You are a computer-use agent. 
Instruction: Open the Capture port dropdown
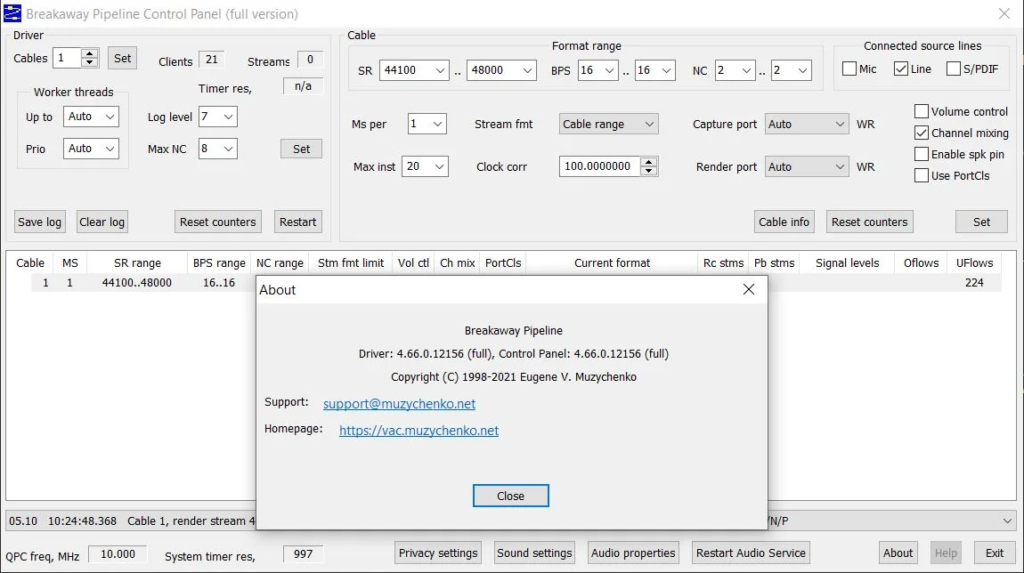806,124
